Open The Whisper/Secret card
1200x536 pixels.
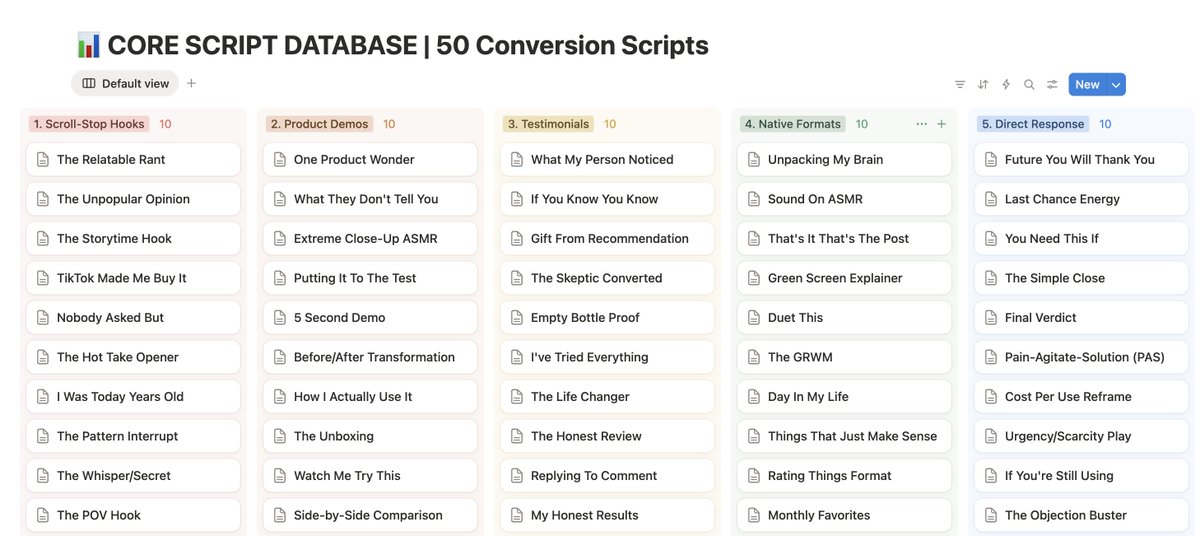coord(133,476)
